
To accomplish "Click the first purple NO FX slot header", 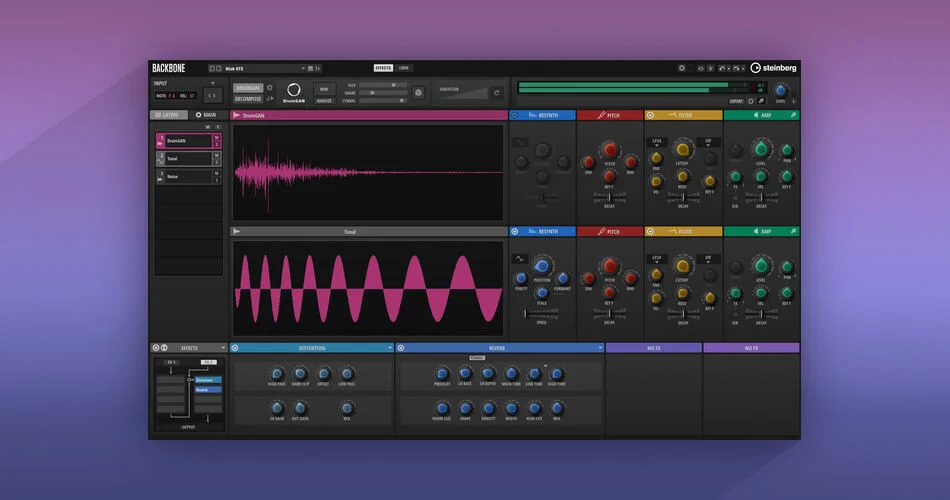I will point(654,348).
